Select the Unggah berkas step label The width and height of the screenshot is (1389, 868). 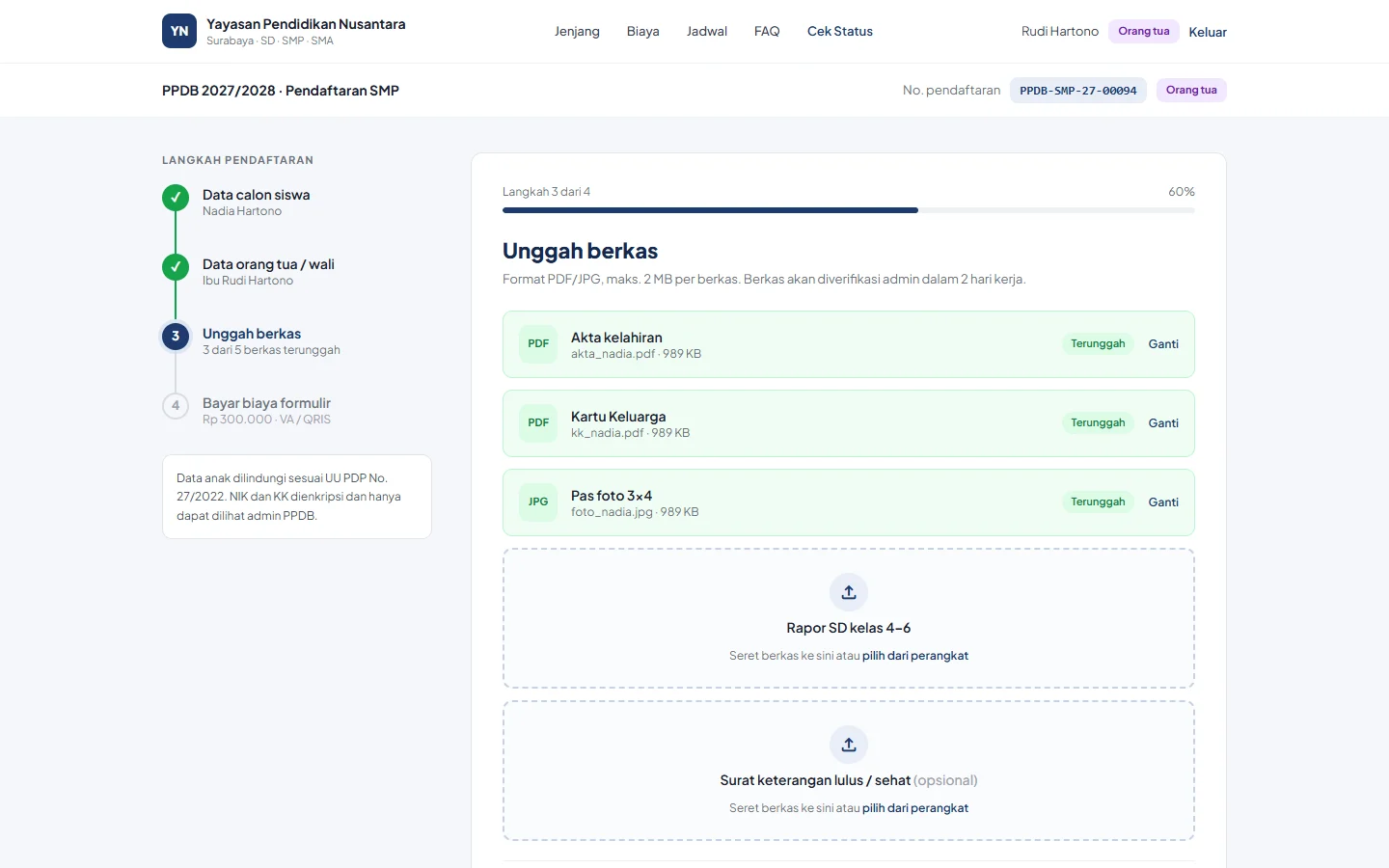point(252,334)
